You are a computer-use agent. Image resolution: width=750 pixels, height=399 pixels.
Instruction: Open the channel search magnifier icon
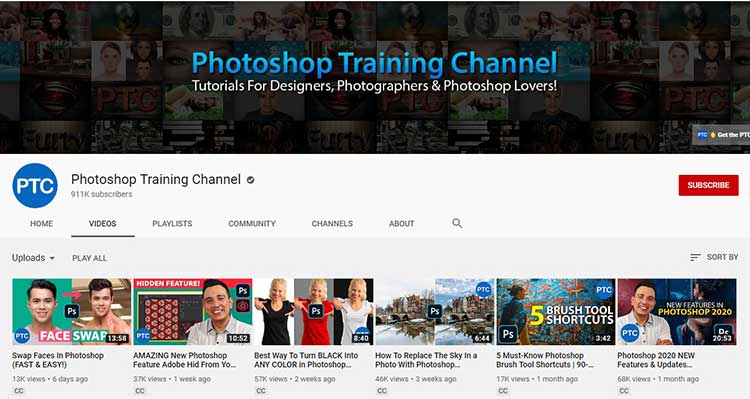[457, 223]
